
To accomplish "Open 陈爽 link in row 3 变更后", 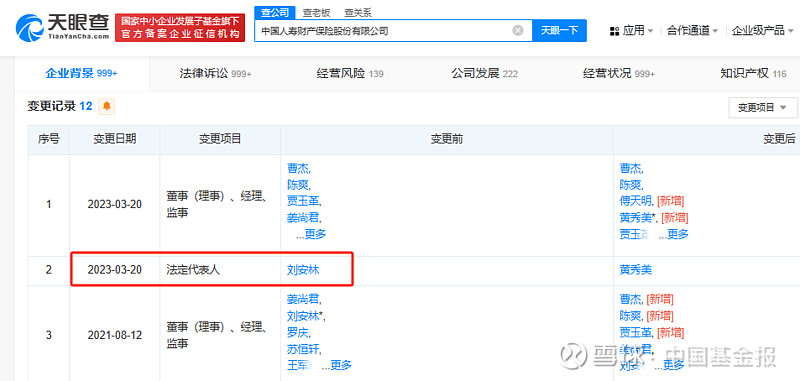I will (x=630, y=316).
